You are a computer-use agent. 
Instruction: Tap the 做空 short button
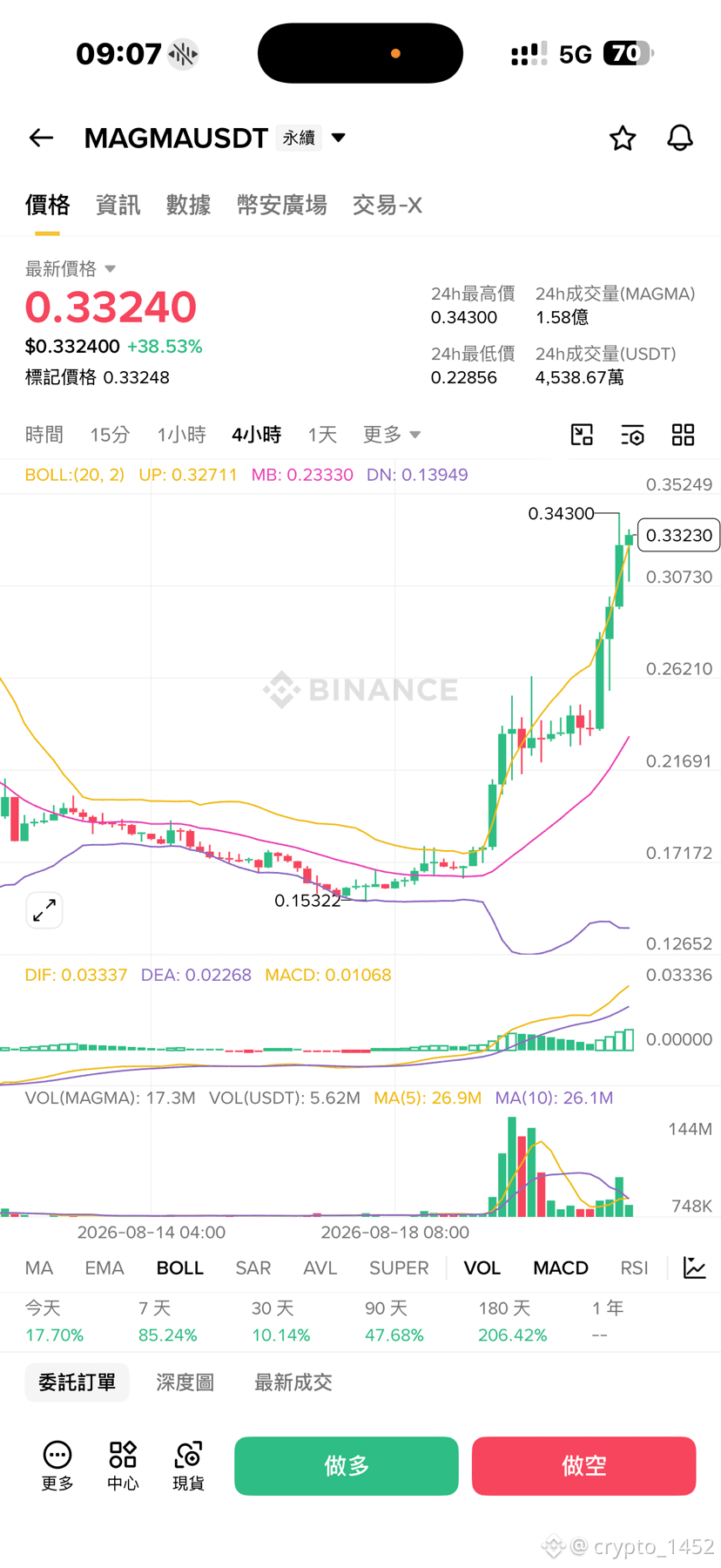pyautogui.click(x=584, y=1466)
